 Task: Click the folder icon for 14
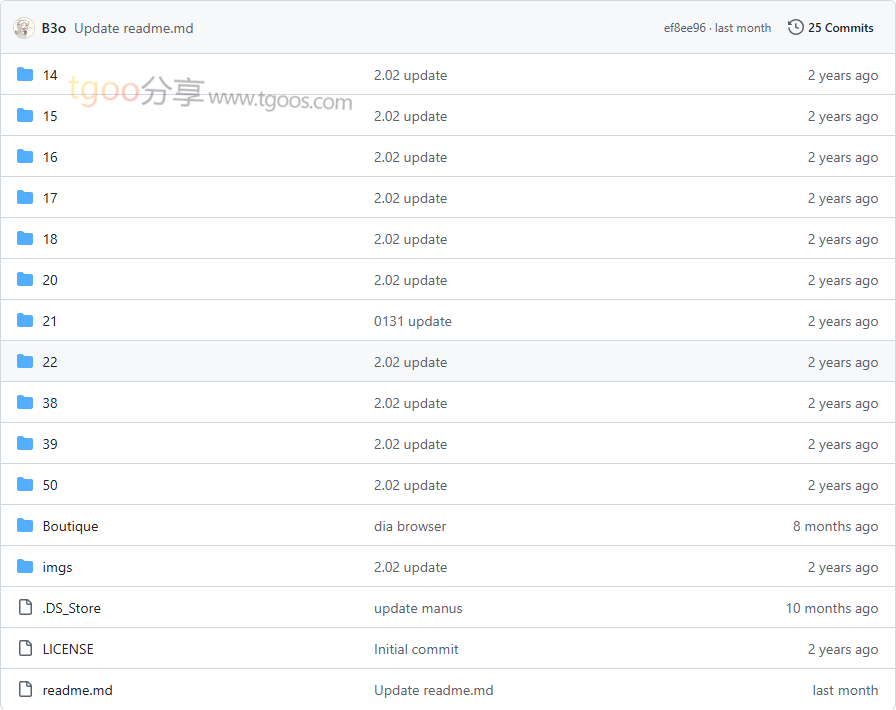click(25, 75)
